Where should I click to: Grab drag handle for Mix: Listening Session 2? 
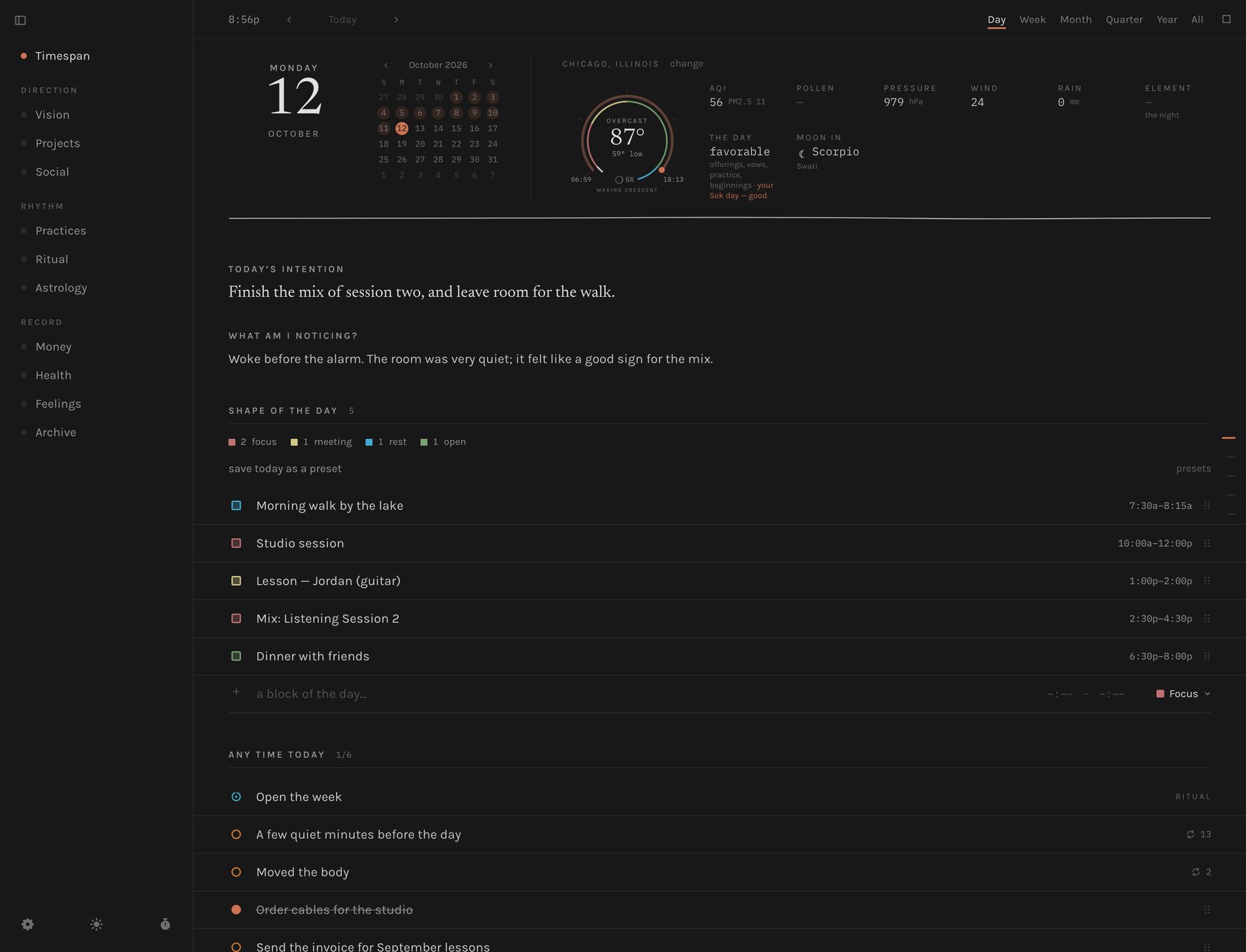click(x=1207, y=618)
